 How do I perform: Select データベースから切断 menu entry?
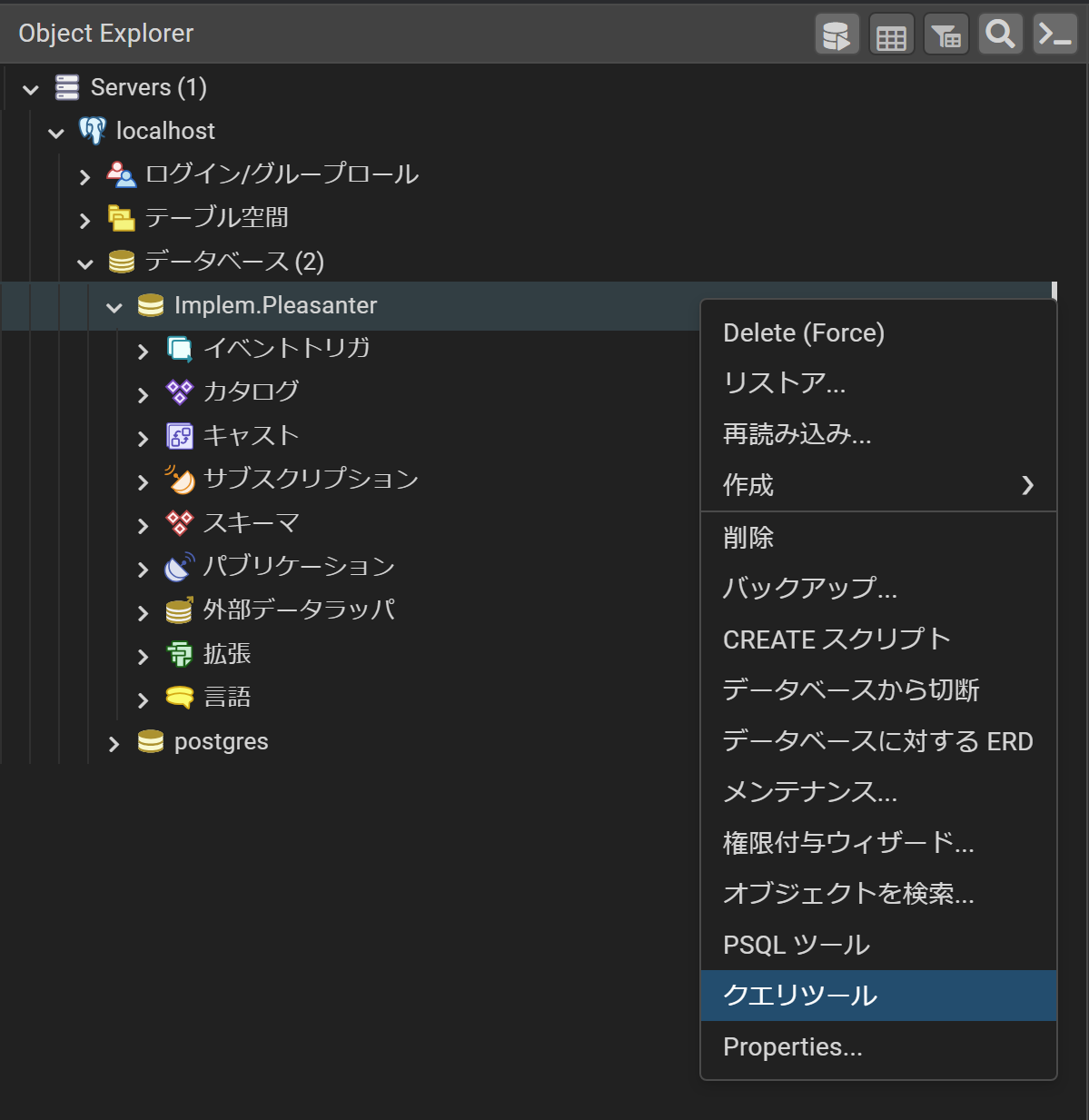coord(878,690)
